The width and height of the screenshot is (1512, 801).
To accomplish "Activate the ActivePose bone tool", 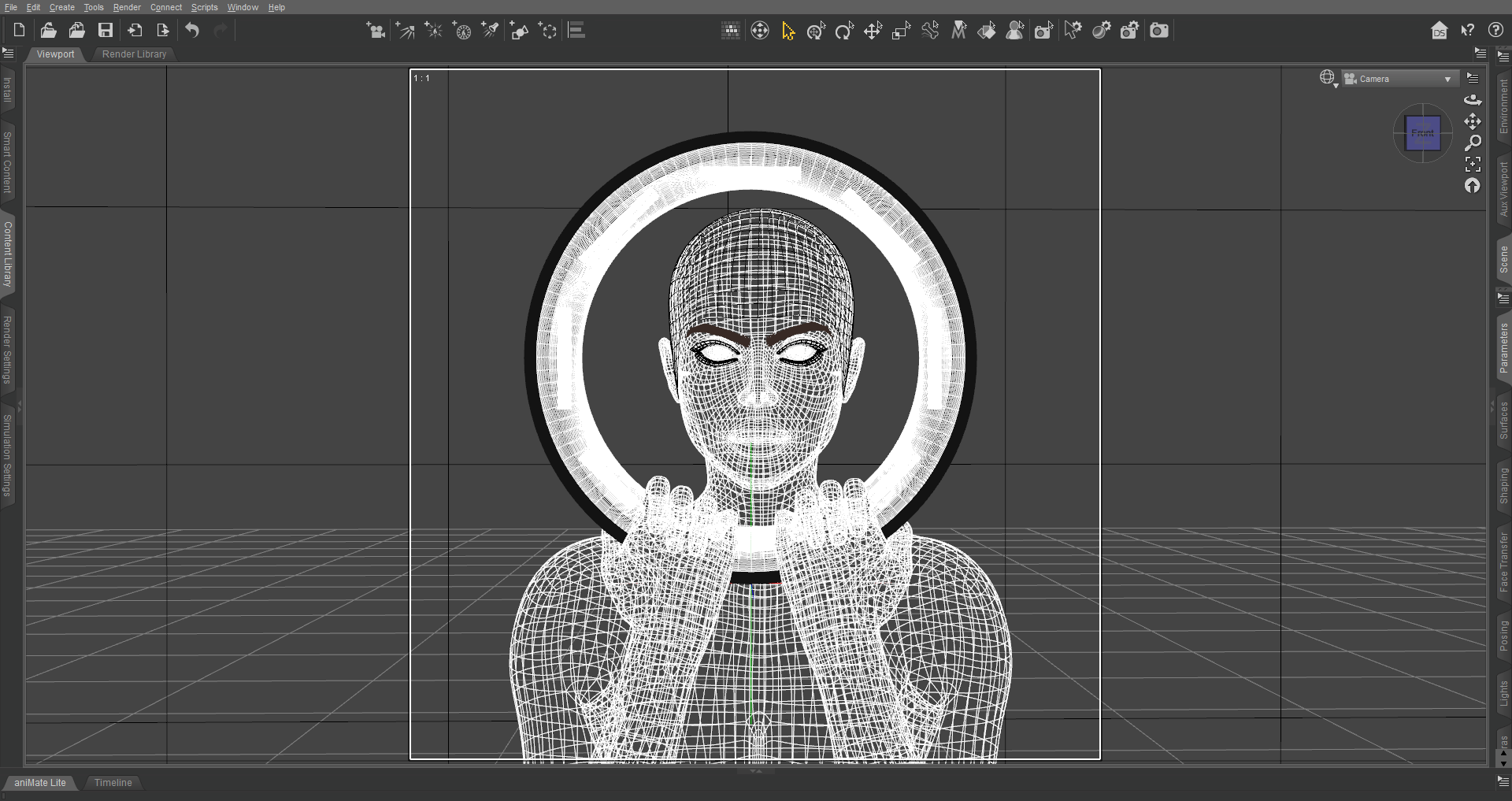I will [x=930, y=31].
